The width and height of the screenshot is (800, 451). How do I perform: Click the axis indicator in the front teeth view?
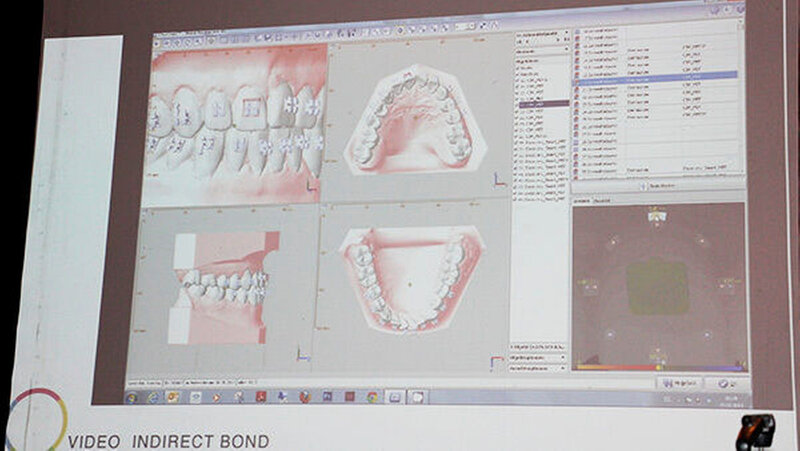(312, 184)
